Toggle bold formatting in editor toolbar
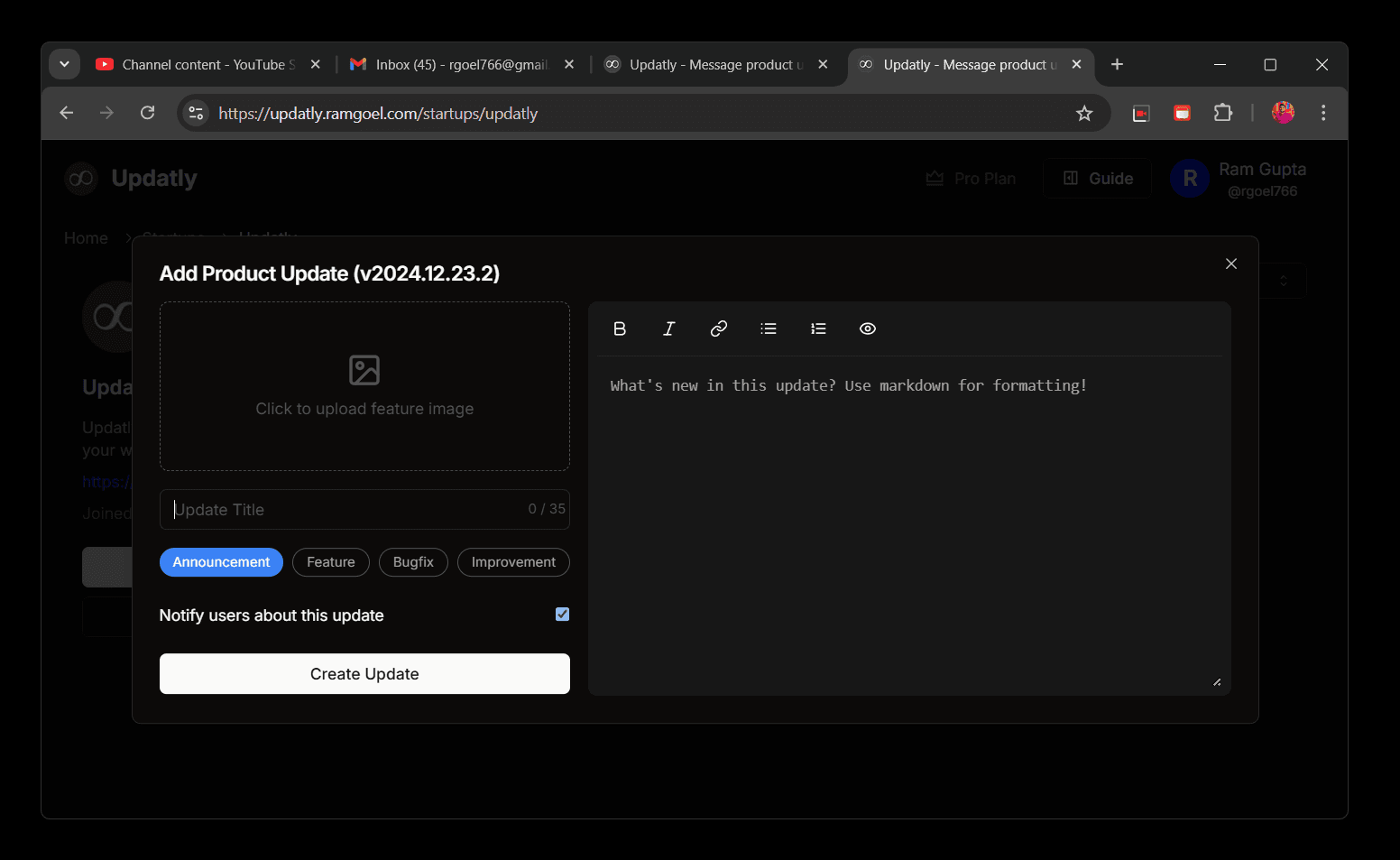 coord(620,328)
